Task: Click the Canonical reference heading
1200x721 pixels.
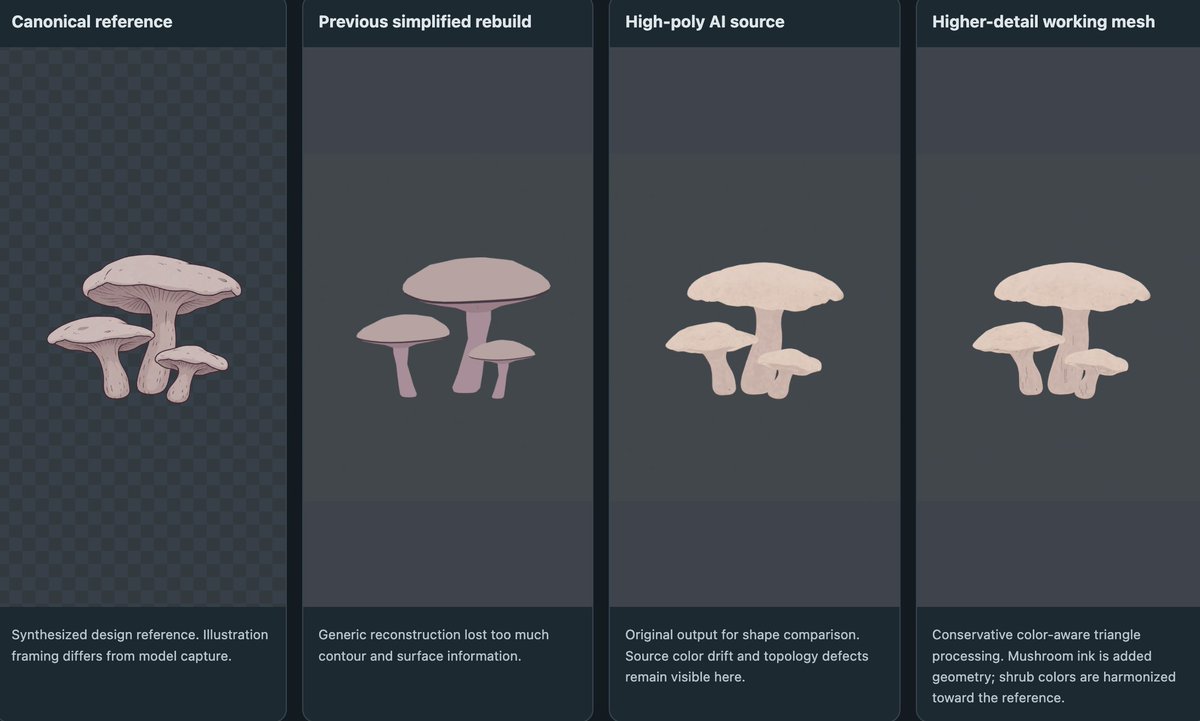Action: [x=92, y=21]
